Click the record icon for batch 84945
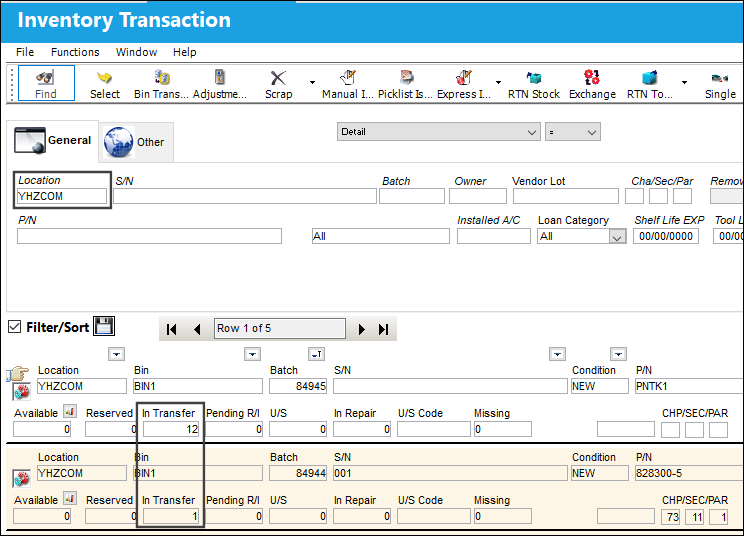The image size is (744, 536). click(x=21, y=392)
